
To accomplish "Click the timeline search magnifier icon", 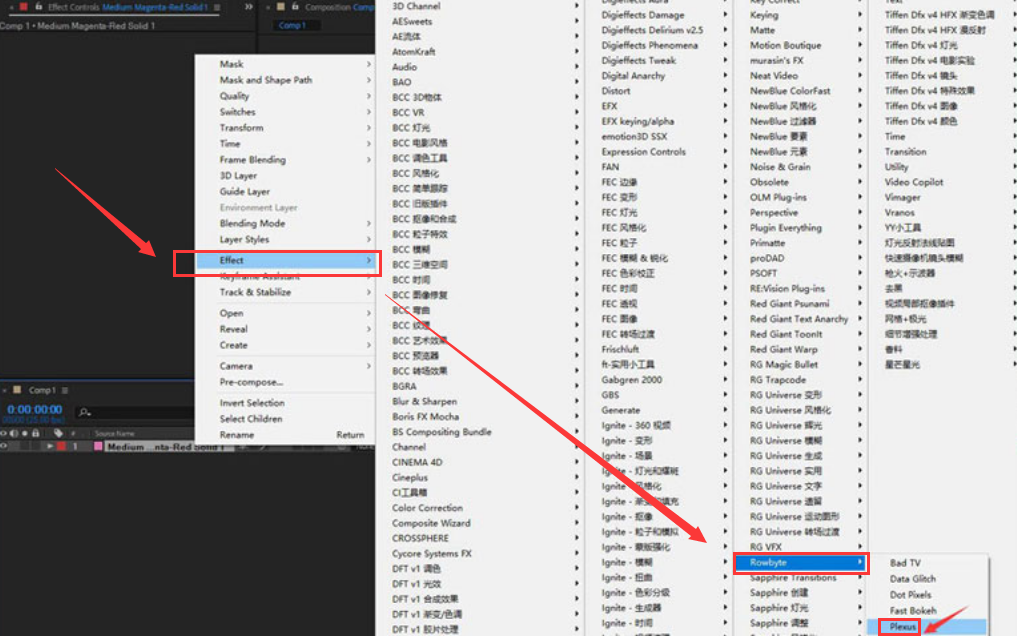I will [x=84, y=412].
